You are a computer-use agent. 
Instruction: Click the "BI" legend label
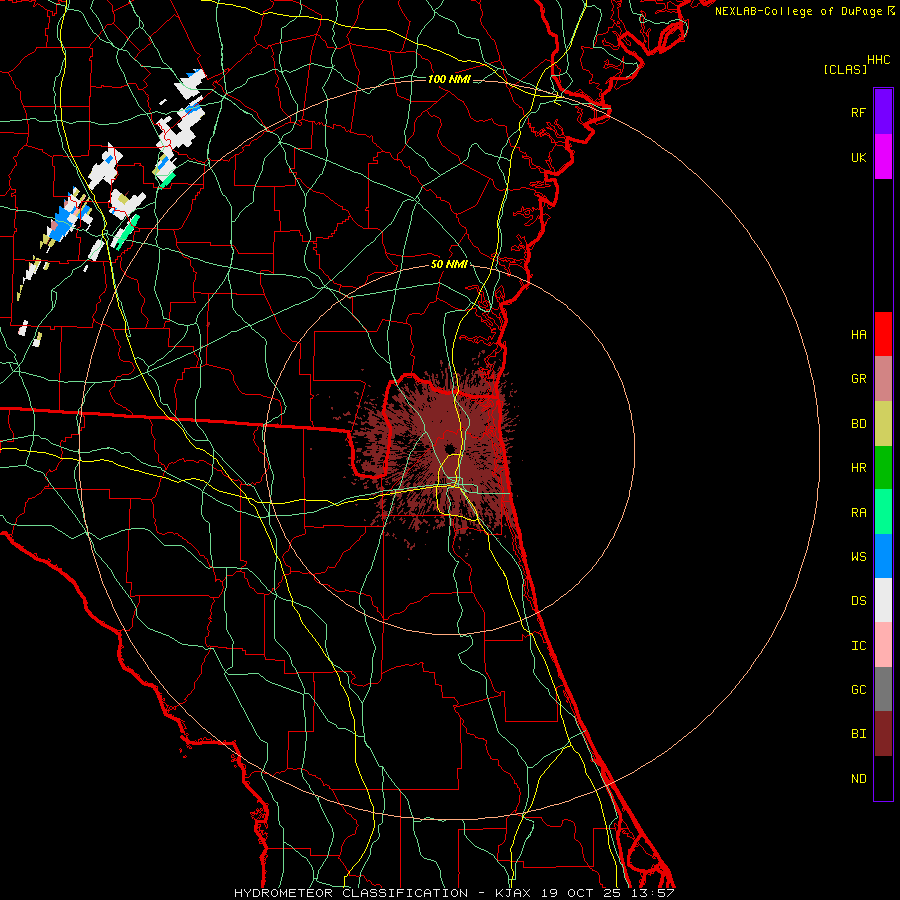point(858,734)
